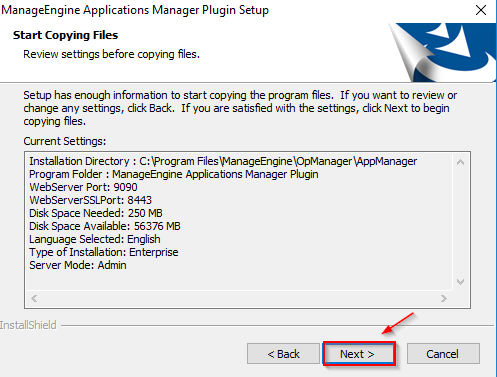
Task: Close the setup dialog window
Action: [x=481, y=10]
